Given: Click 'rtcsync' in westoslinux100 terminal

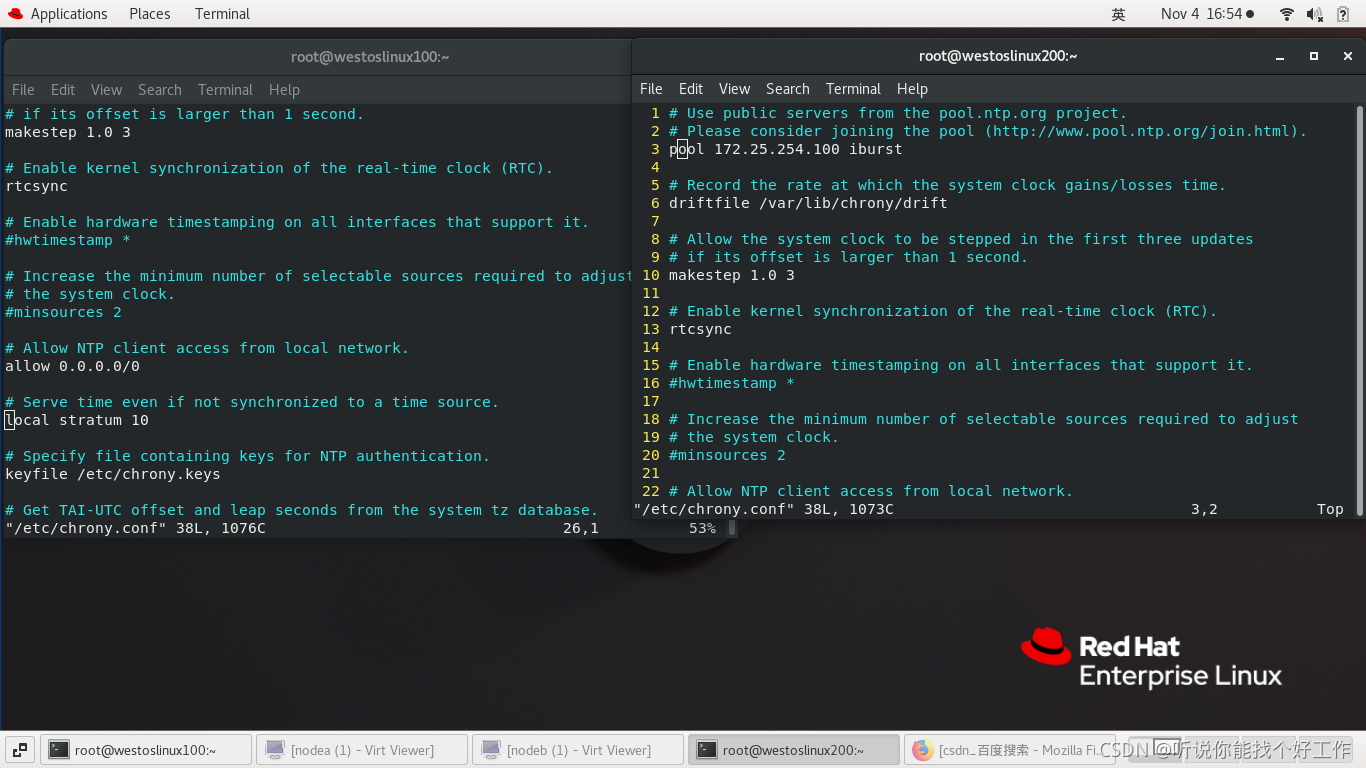Looking at the screenshot, I should coord(36,186).
